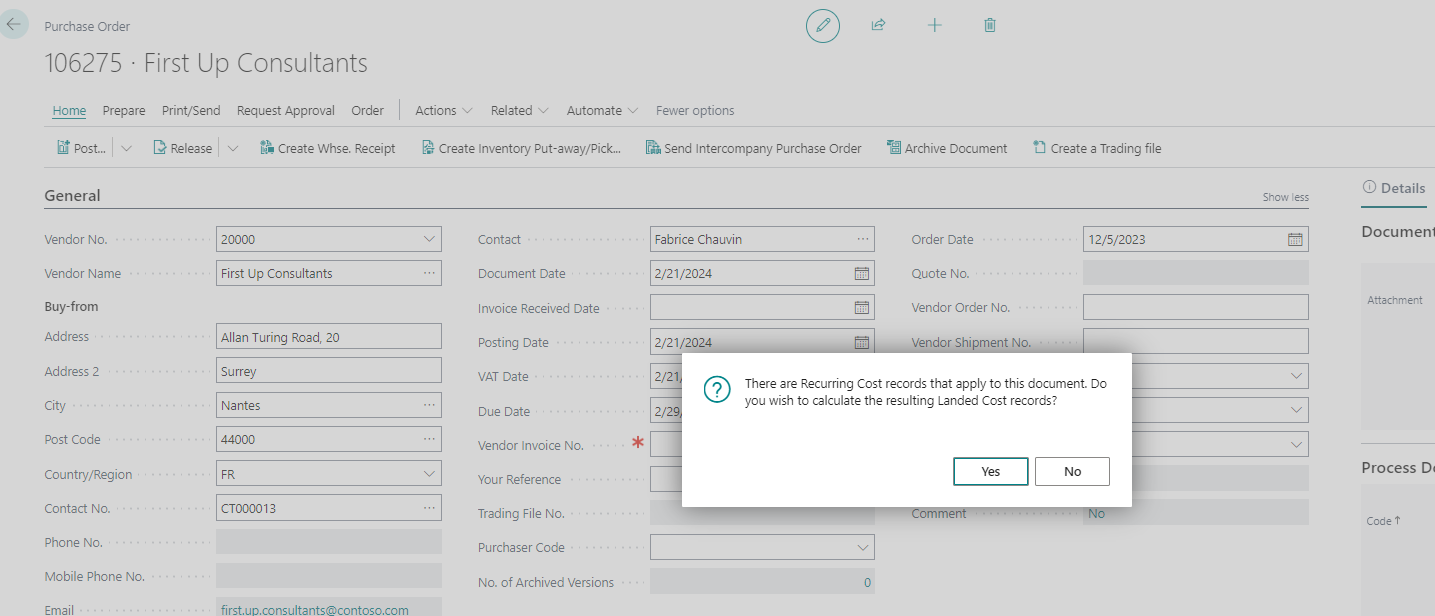This screenshot has height=616, width=1435.
Task: Click the Show less link
Action: (x=1285, y=197)
